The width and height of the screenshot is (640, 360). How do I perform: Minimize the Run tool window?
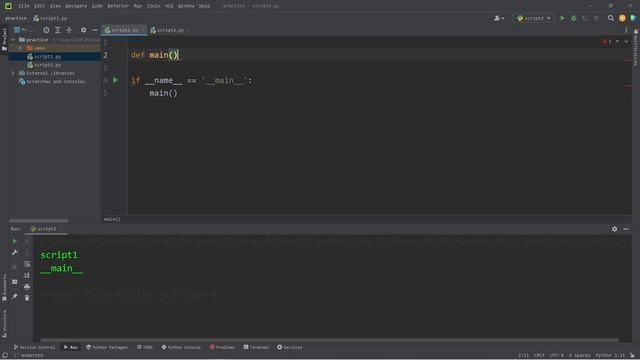(626, 229)
